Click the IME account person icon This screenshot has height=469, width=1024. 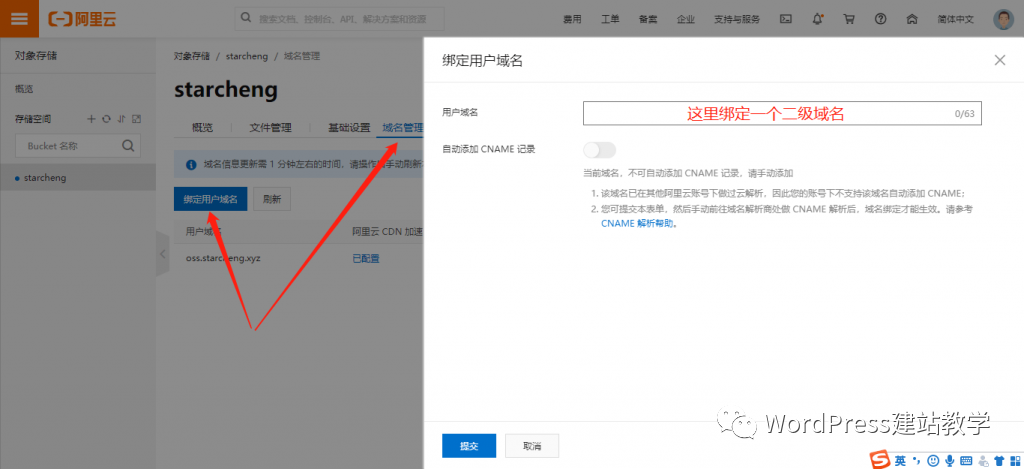(x=983, y=460)
